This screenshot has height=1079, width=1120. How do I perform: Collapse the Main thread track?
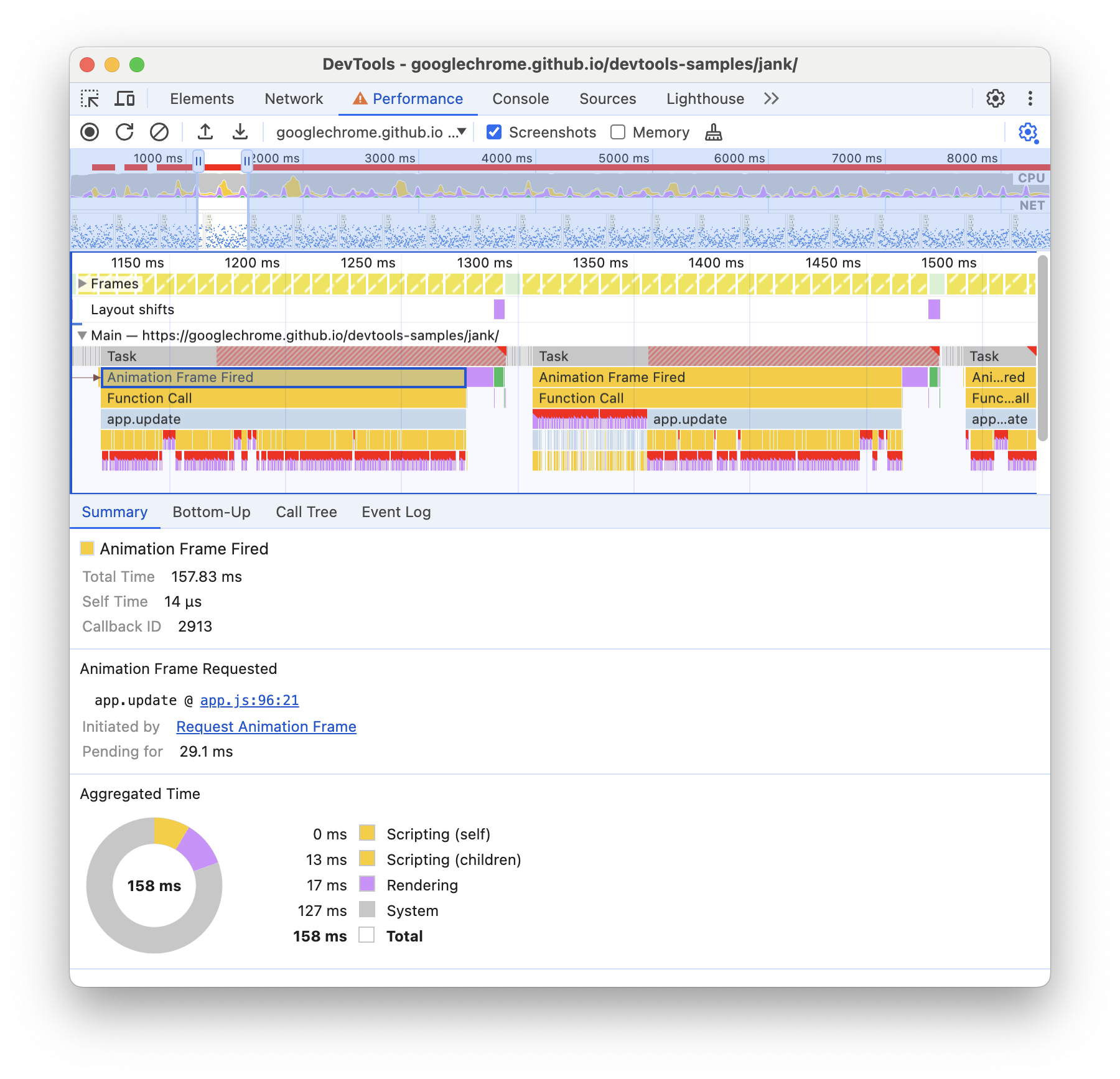pos(82,335)
